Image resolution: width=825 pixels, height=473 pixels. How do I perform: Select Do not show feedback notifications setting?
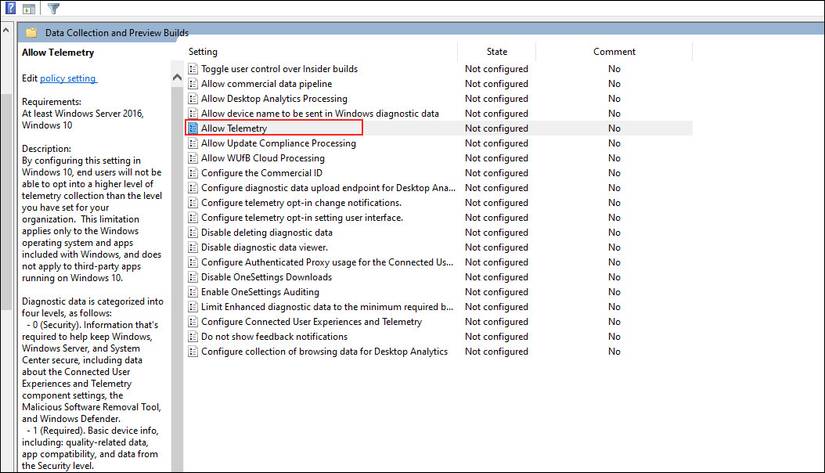(x=274, y=336)
